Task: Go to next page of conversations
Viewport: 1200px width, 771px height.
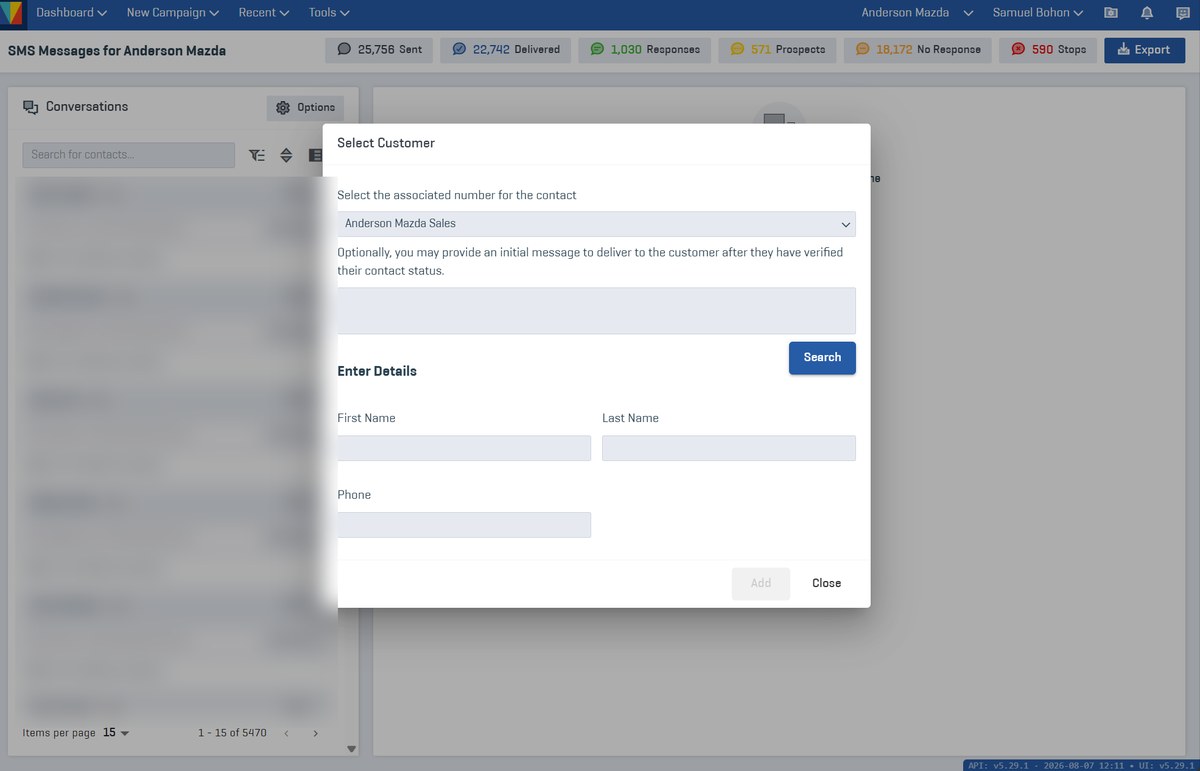Action: pos(316,734)
